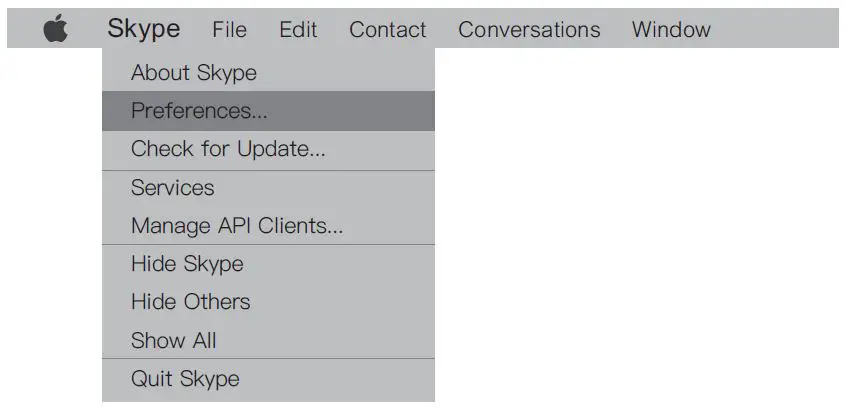The image size is (846, 409).
Task: Open the File menu
Action: pyautogui.click(x=229, y=30)
